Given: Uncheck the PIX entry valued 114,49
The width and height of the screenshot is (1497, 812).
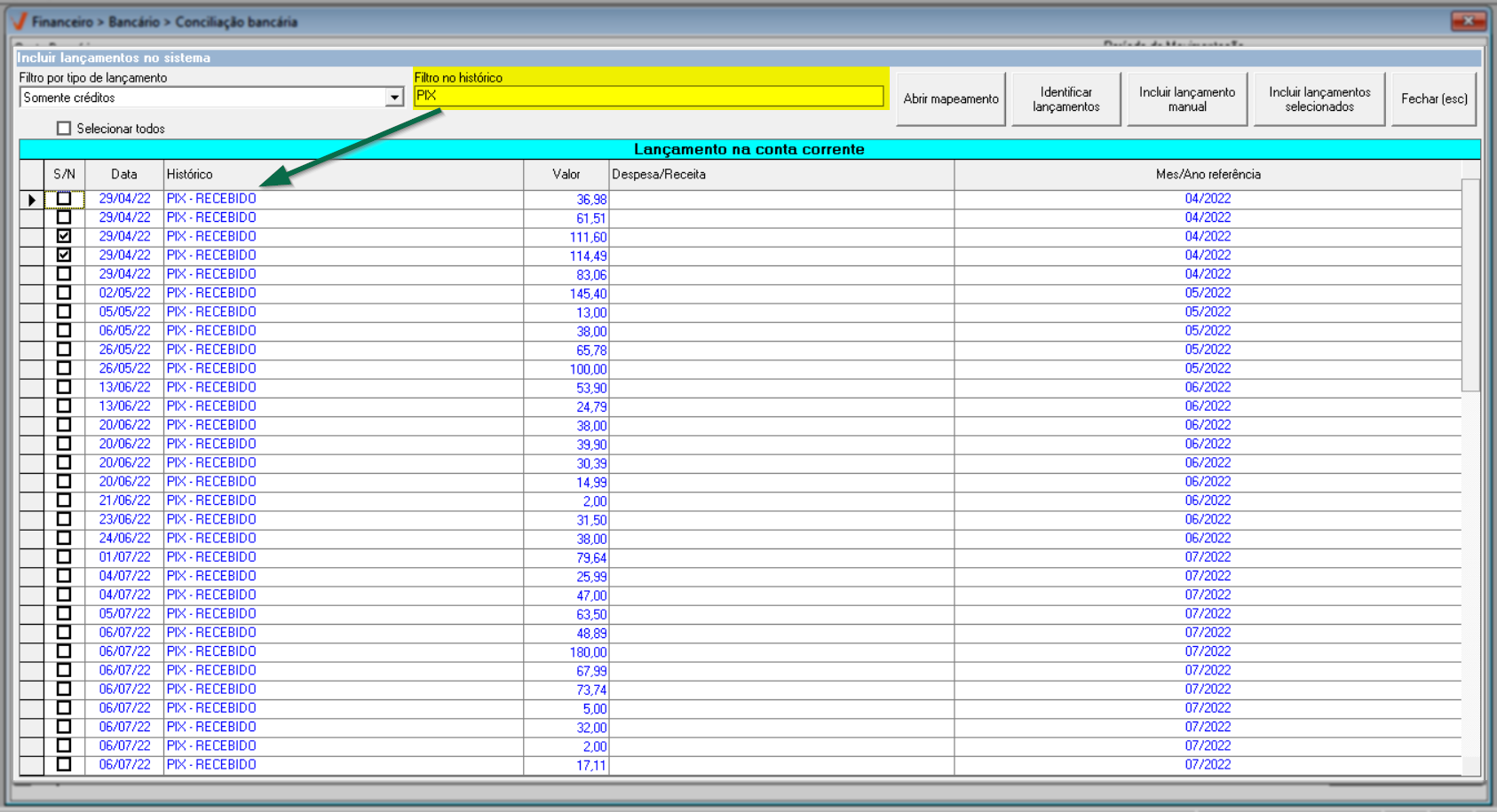Looking at the screenshot, I should pos(64,256).
